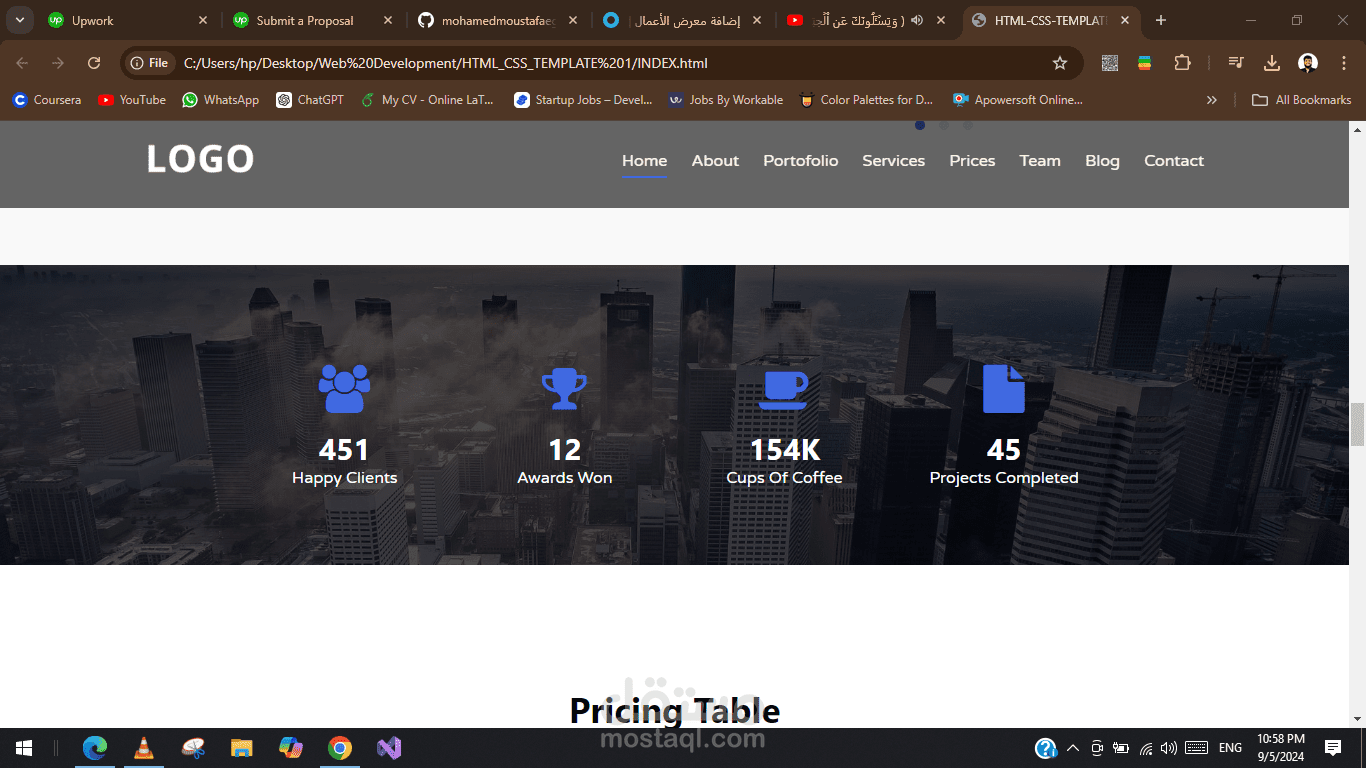The height and width of the screenshot is (768, 1366).
Task: Open the media controls music icon
Action: coord(1236,63)
